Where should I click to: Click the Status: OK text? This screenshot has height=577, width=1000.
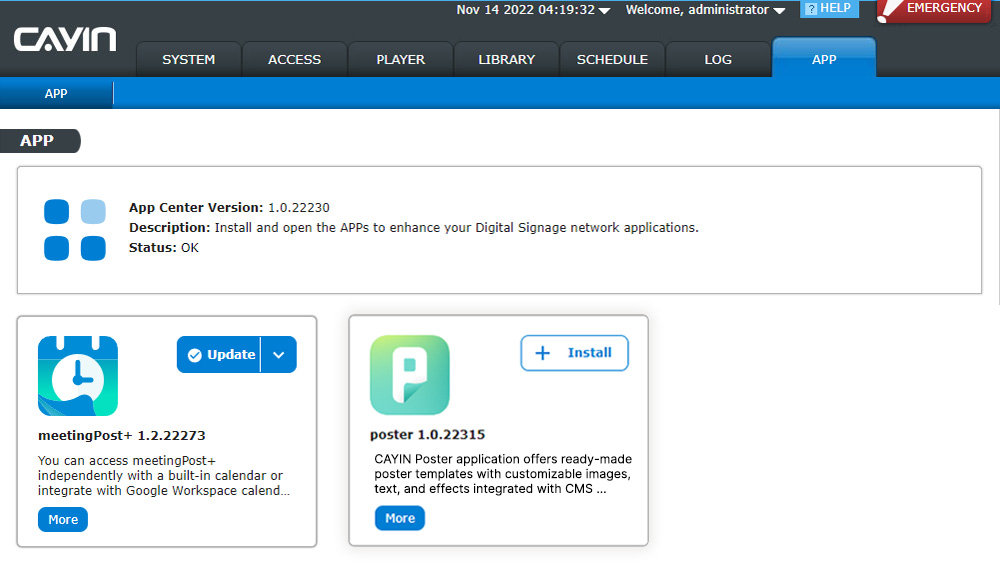164,247
